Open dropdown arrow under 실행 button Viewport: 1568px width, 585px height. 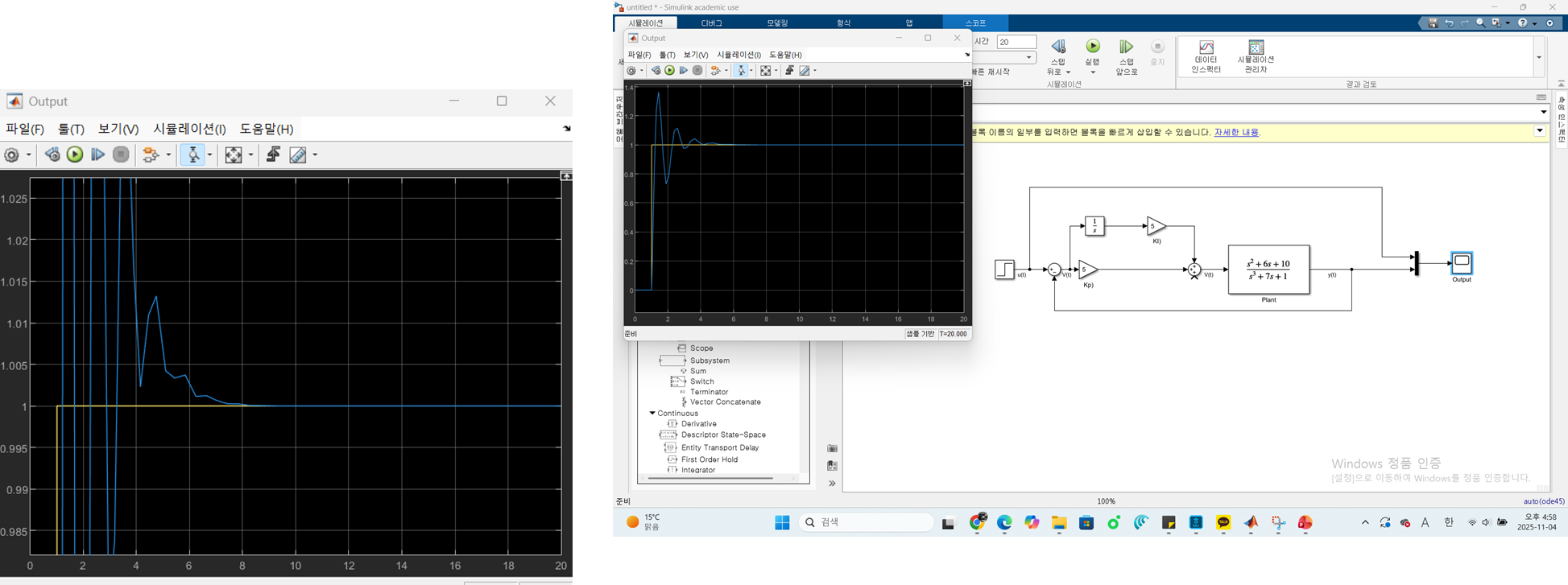click(x=1093, y=72)
